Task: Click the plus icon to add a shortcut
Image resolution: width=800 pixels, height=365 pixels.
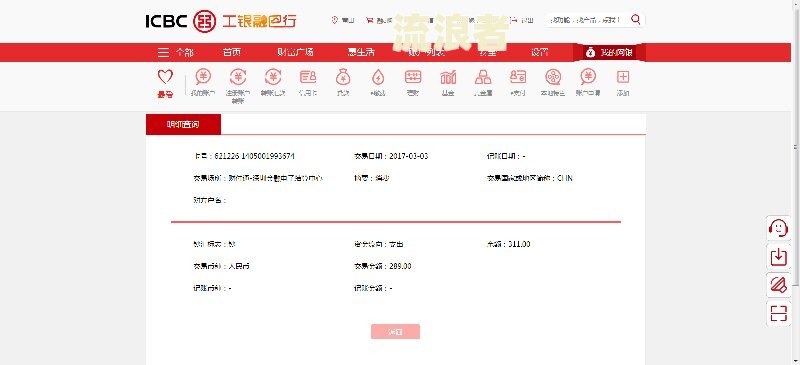Action: 623,77
